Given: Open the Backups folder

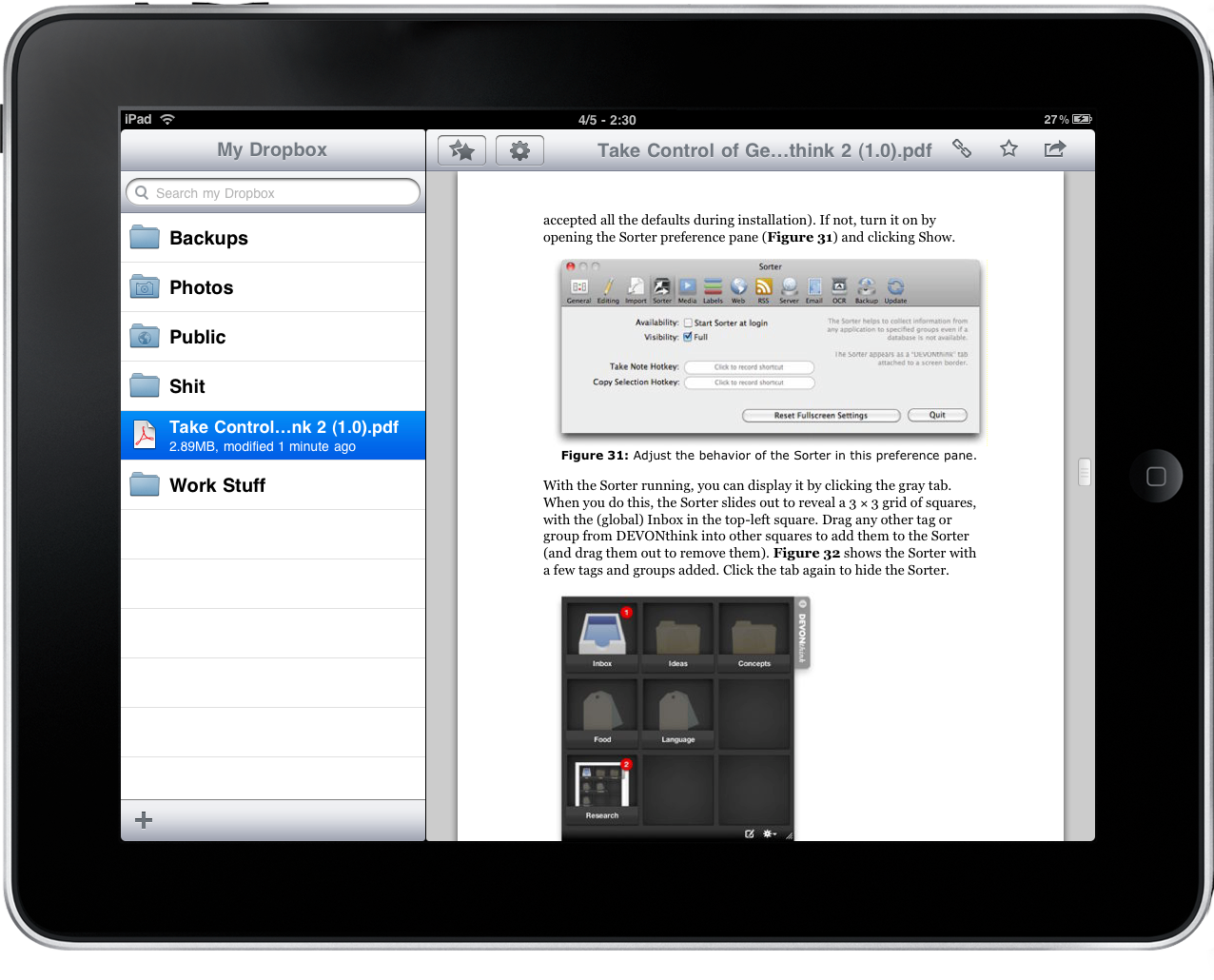Looking at the screenshot, I should point(273,238).
